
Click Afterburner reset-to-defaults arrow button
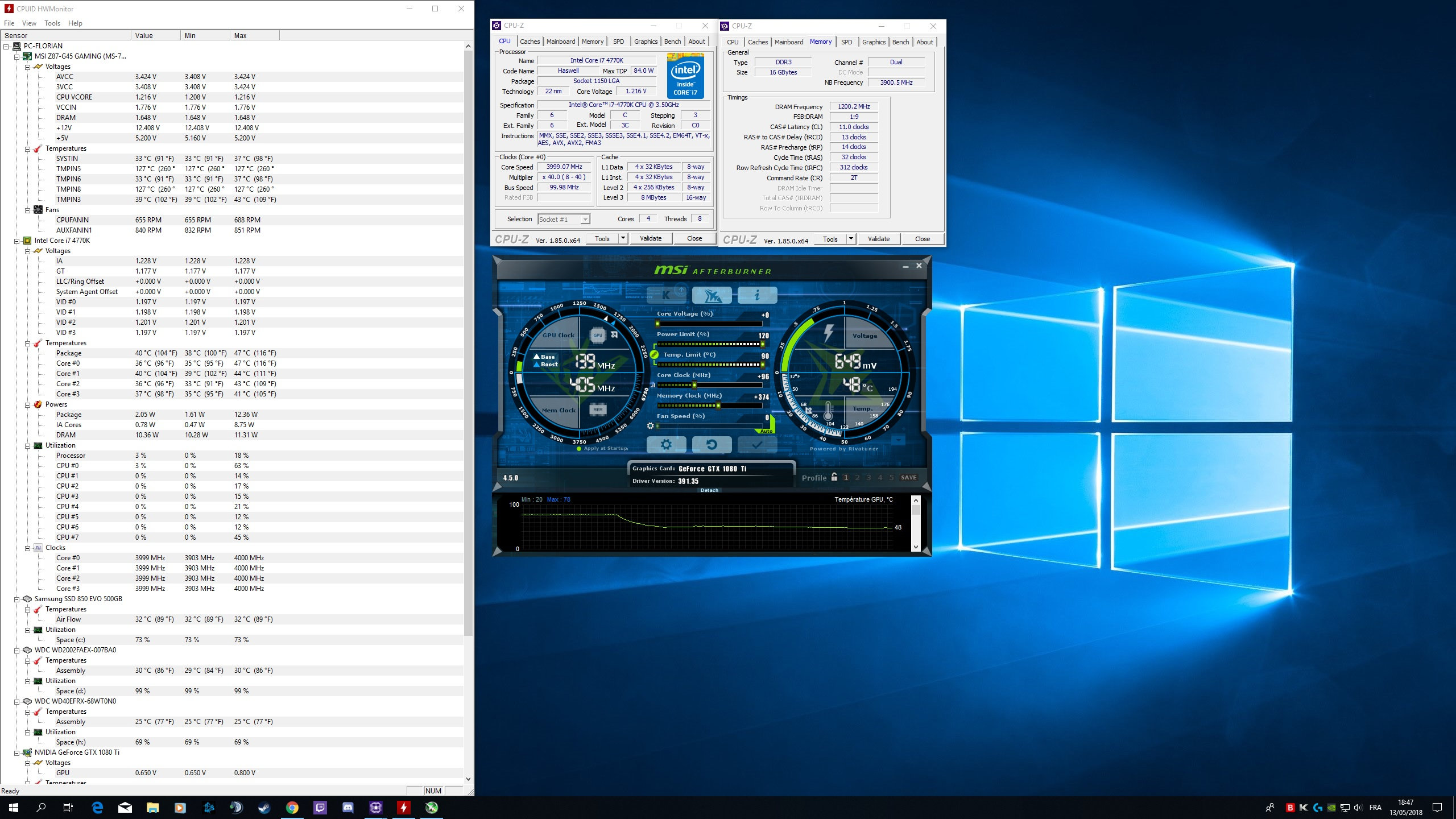pyautogui.click(x=712, y=444)
